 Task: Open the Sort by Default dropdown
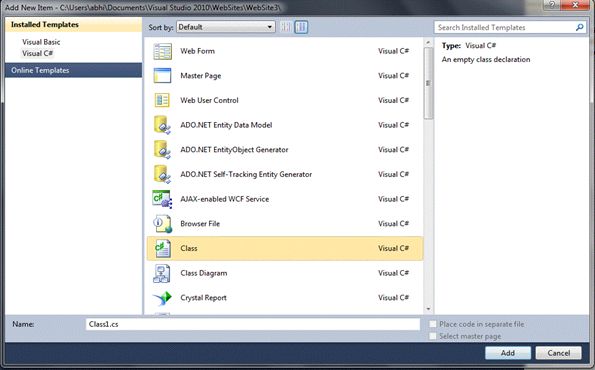(226, 27)
